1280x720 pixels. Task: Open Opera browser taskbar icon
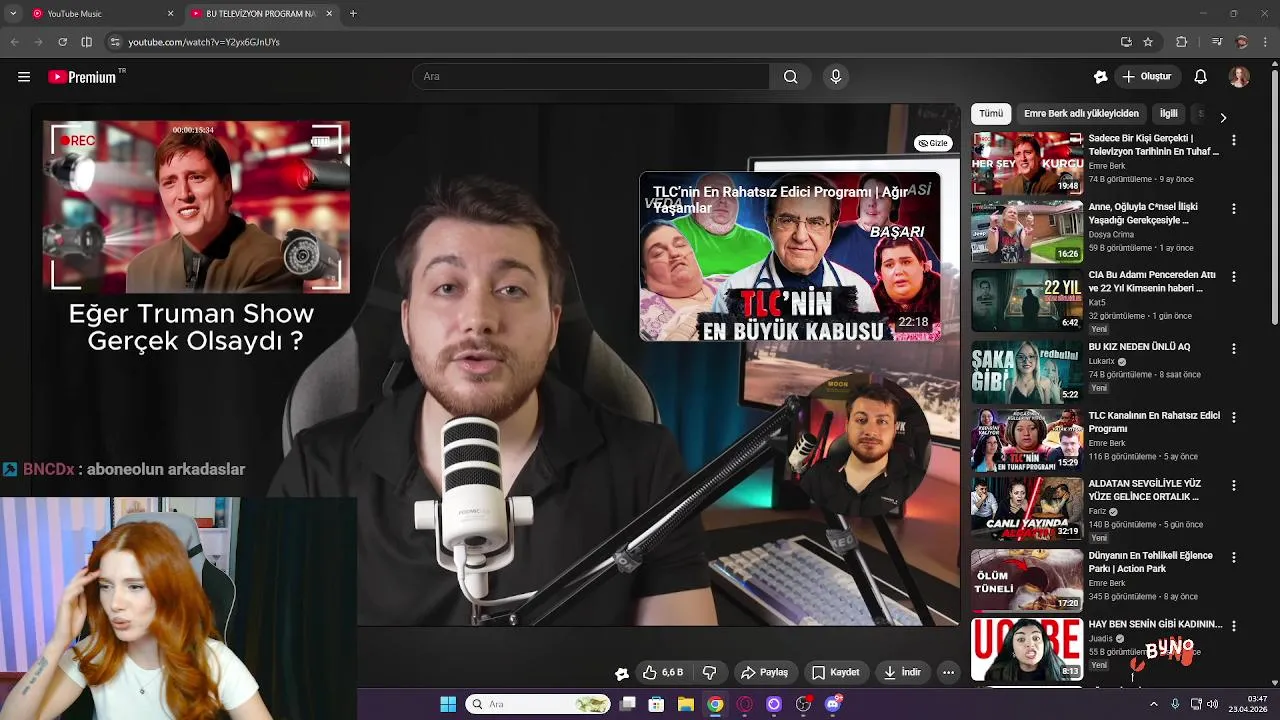click(x=744, y=704)
